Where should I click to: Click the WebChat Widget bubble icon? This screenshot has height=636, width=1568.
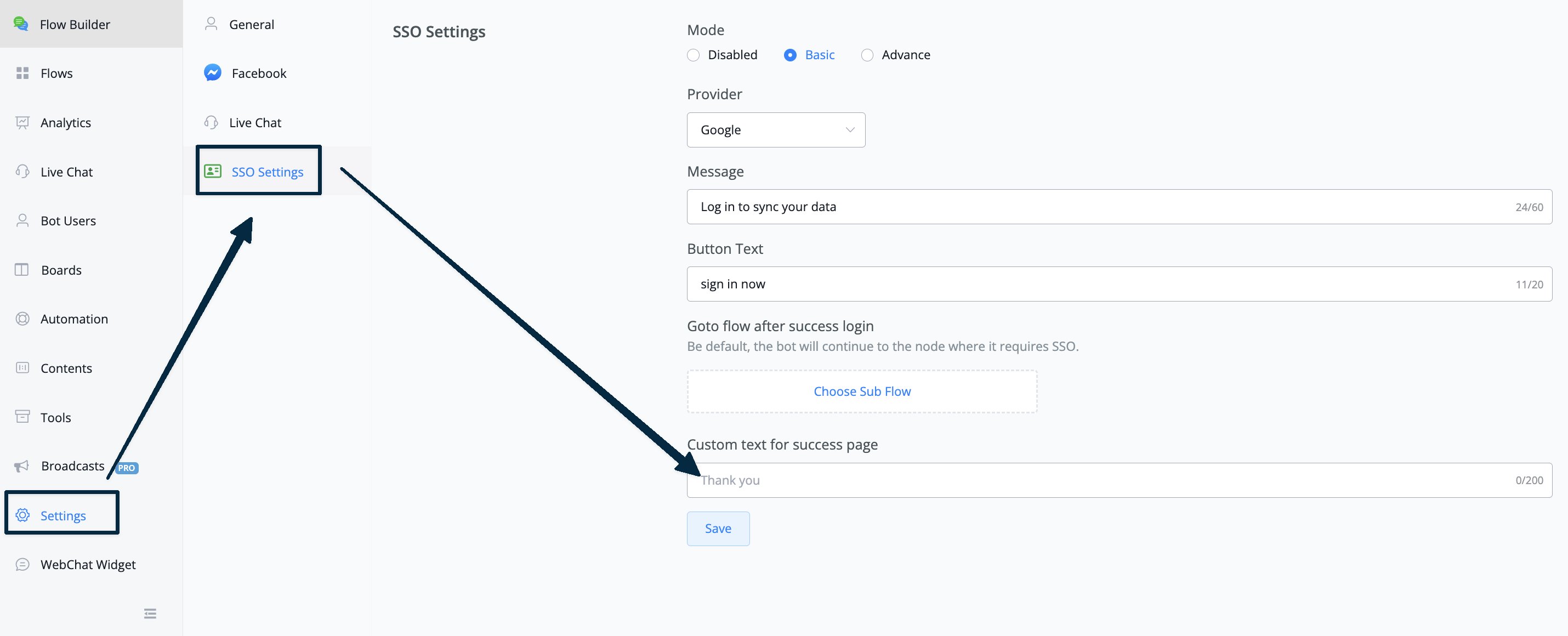22,564
